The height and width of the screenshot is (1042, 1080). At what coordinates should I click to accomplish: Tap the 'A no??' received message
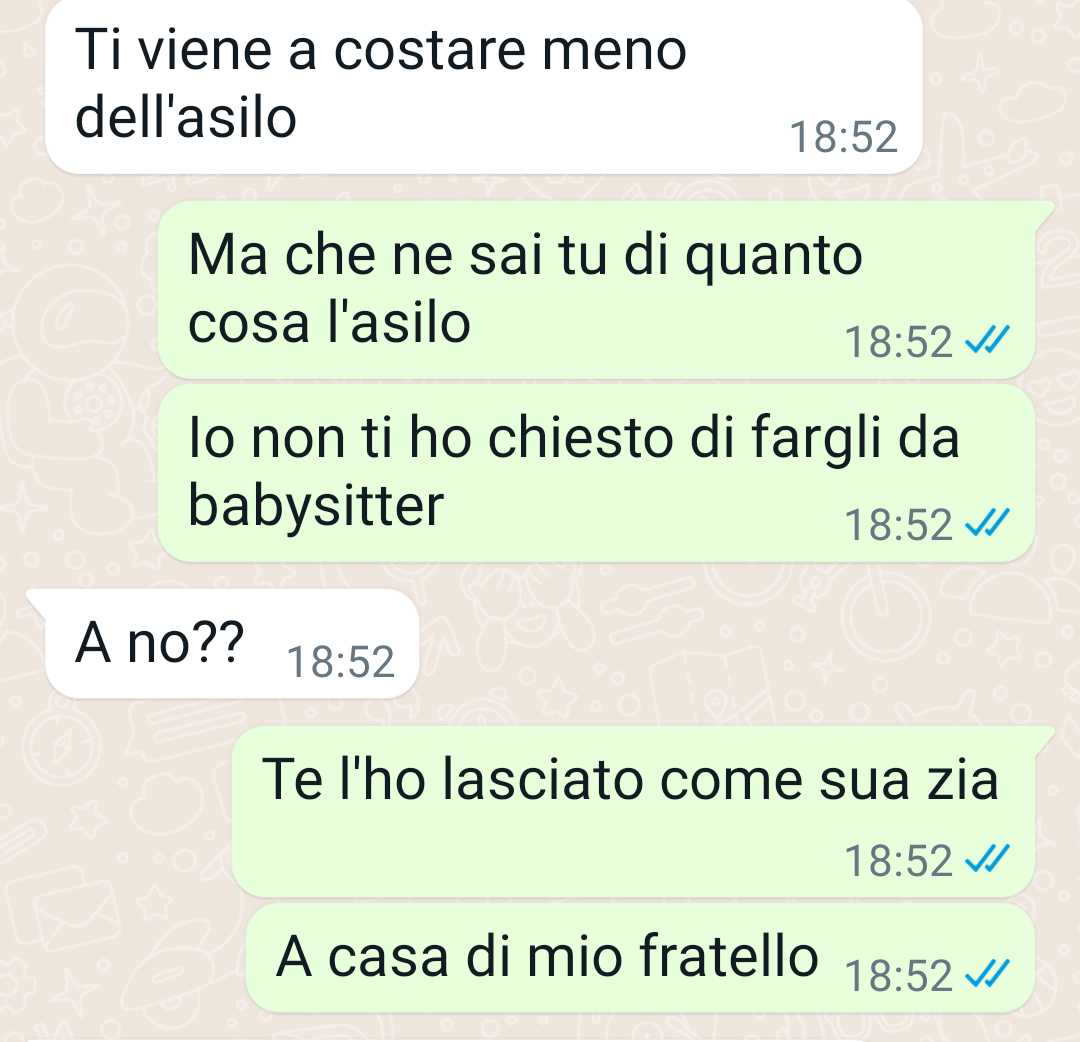[232, 643]
